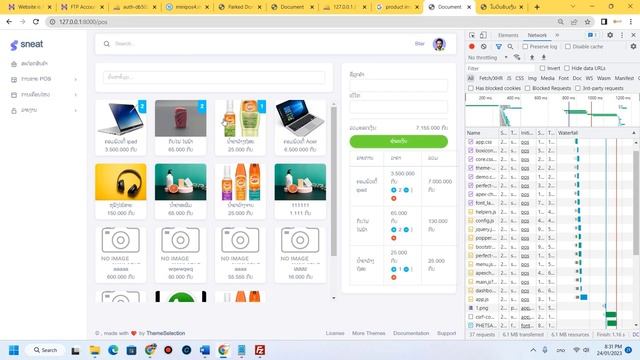Import a HAR file with upload arrow

[x=532, y=58]
